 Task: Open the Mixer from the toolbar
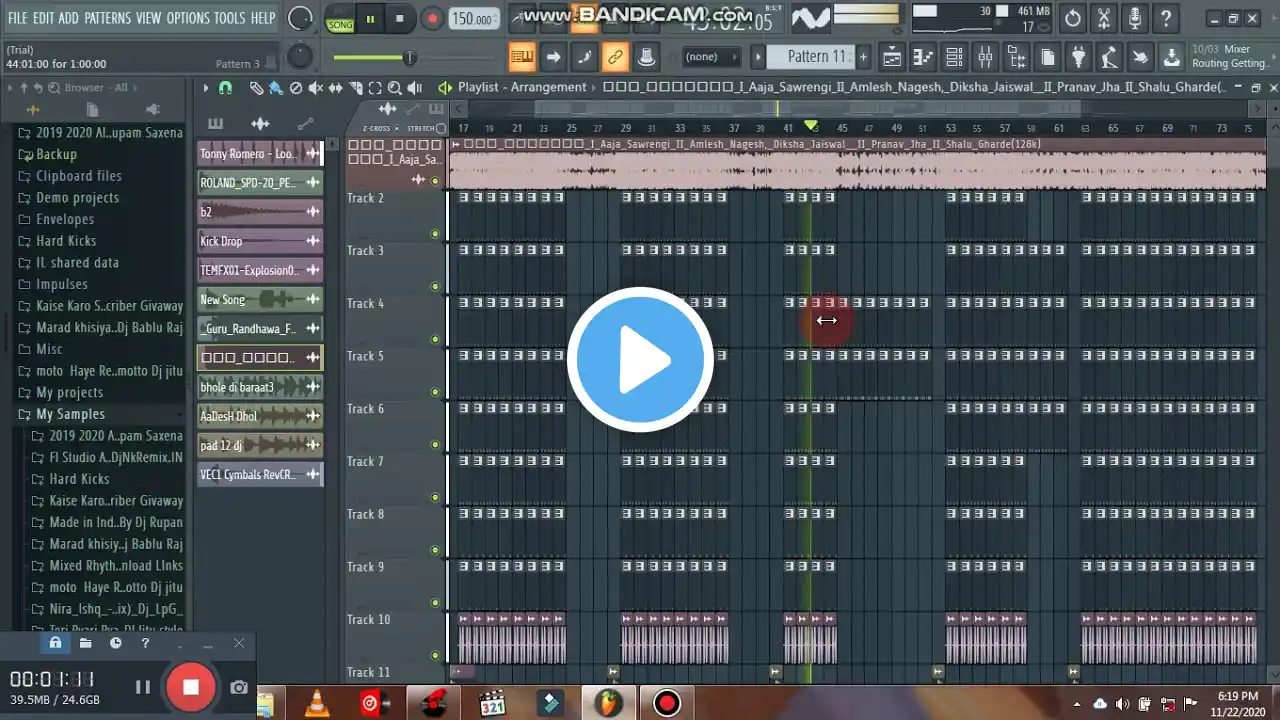tap(985, 57)
